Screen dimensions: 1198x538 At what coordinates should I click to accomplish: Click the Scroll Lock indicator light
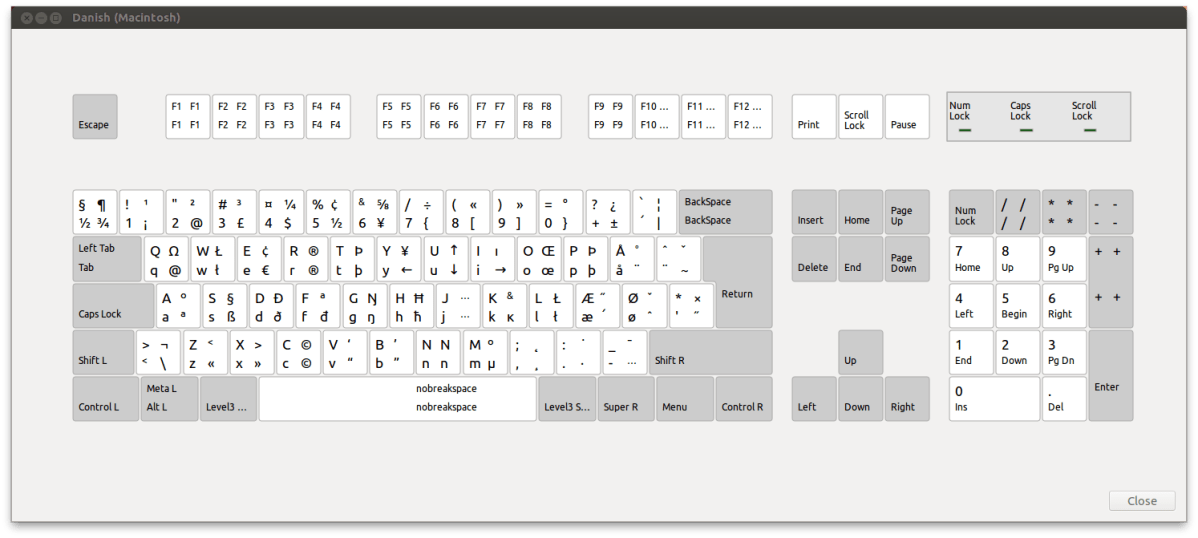(1090, 130)
